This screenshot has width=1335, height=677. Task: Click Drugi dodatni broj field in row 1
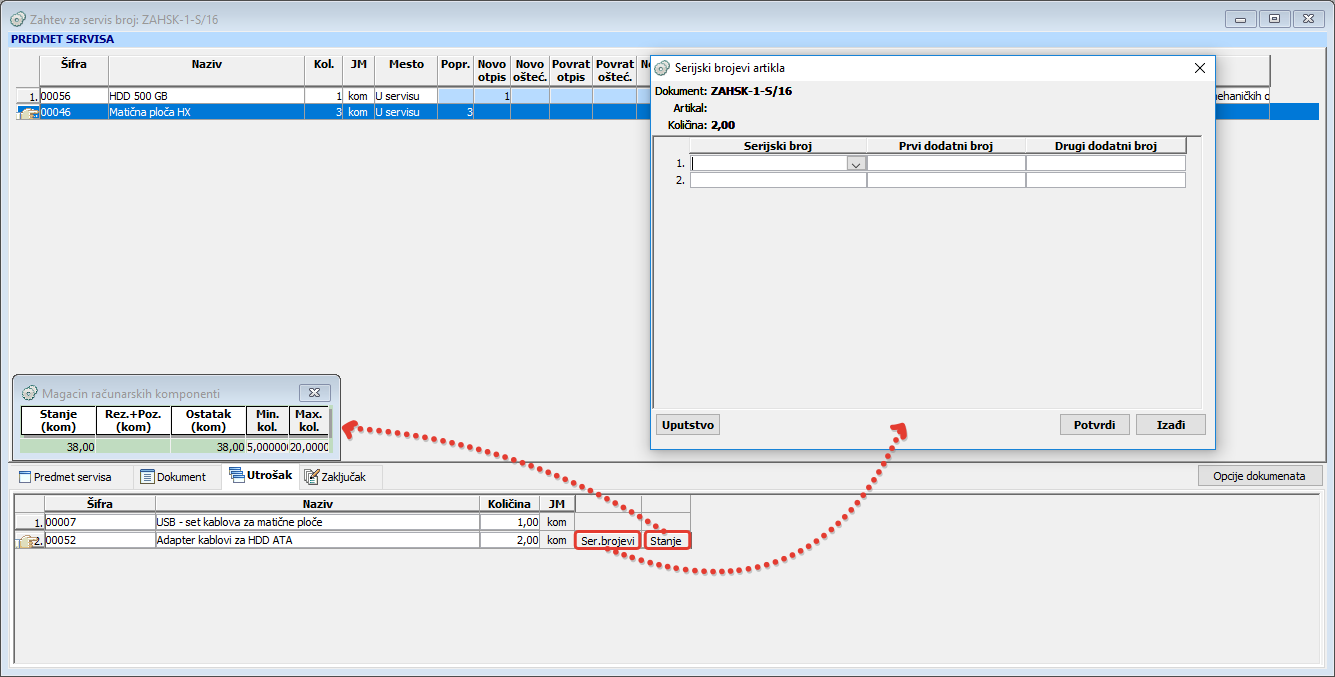(x=1106, y=163)
